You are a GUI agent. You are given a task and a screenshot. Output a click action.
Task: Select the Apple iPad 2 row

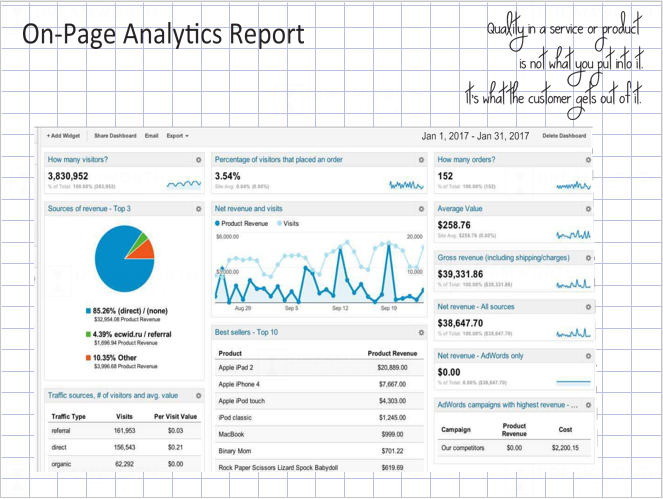319,368
